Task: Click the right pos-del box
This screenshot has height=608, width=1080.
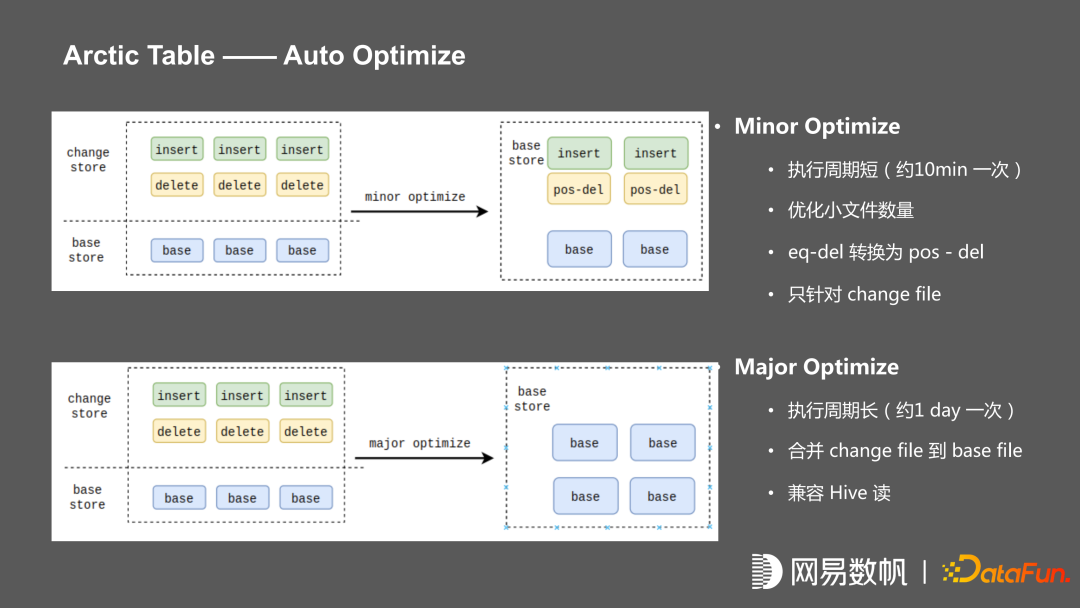Action: point(655,189)
